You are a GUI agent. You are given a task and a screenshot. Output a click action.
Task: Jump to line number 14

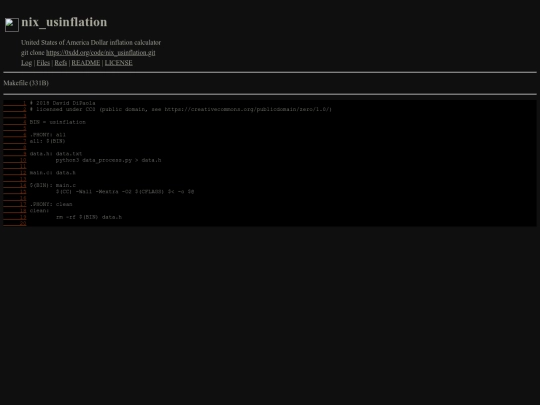(15, 185)
